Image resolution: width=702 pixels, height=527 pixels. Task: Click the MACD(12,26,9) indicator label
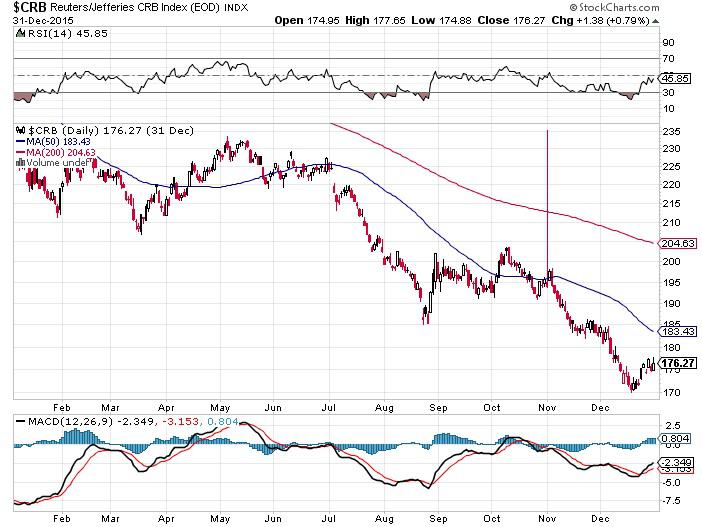[72, 421]
